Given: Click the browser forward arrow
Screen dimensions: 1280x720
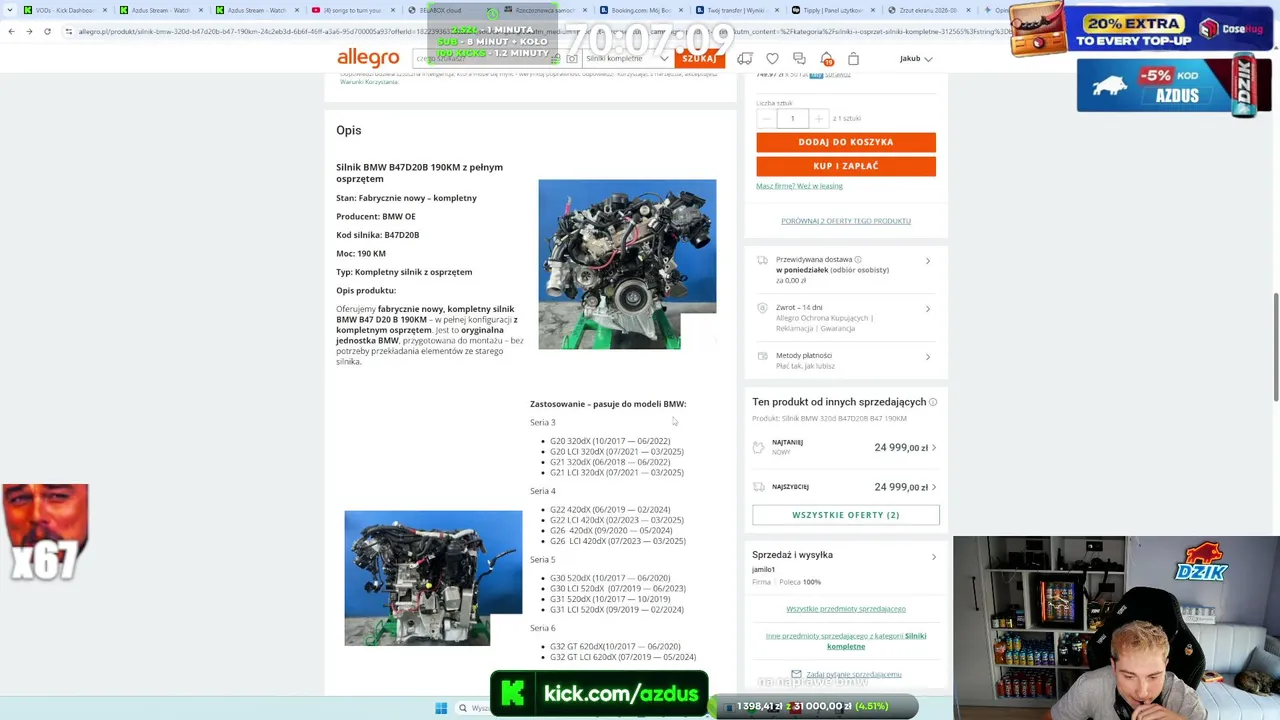Looking at the screenshot, I should click(x=29, y=31).
